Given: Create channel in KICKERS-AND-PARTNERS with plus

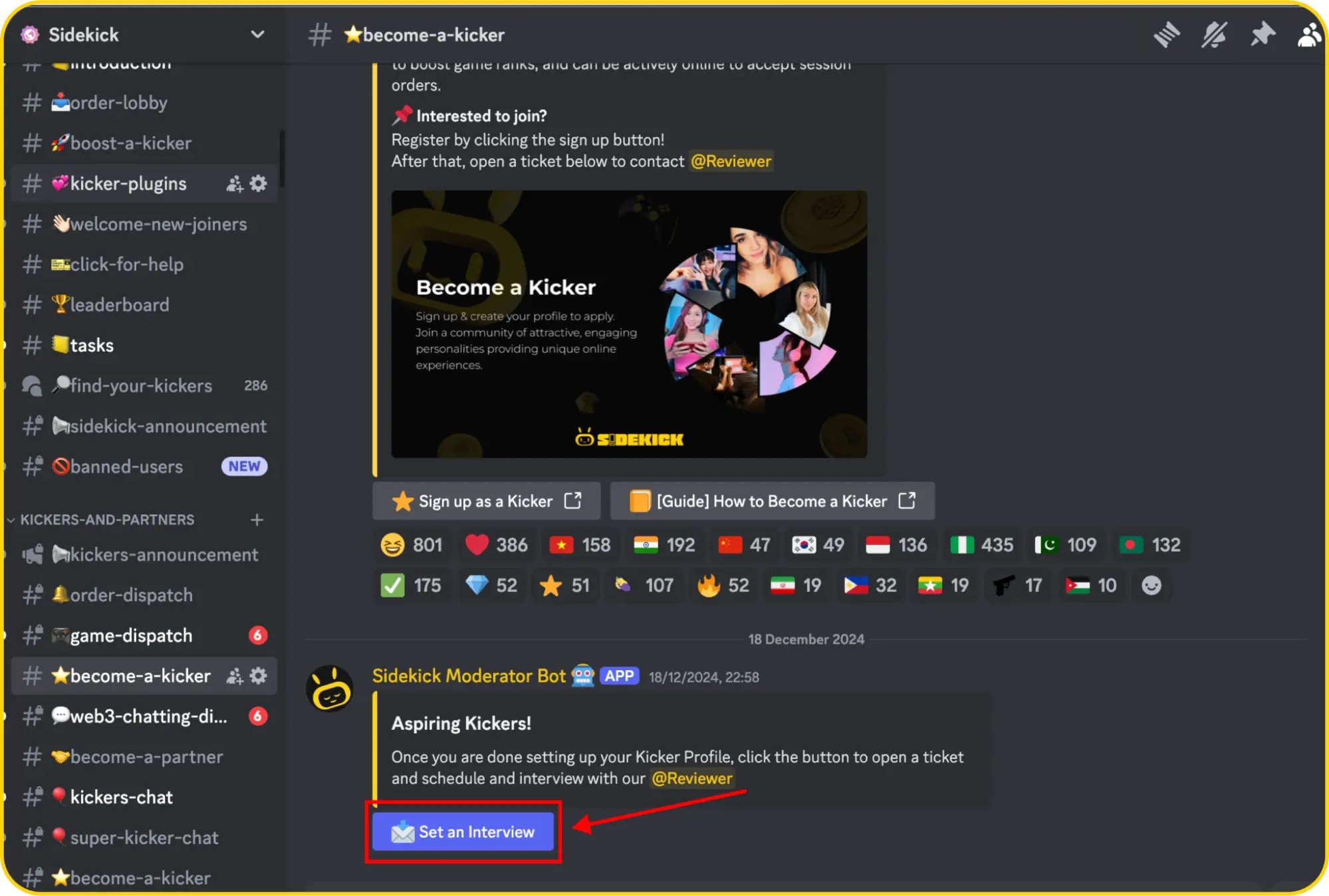Looking at the screenshot, I should 257,520.
